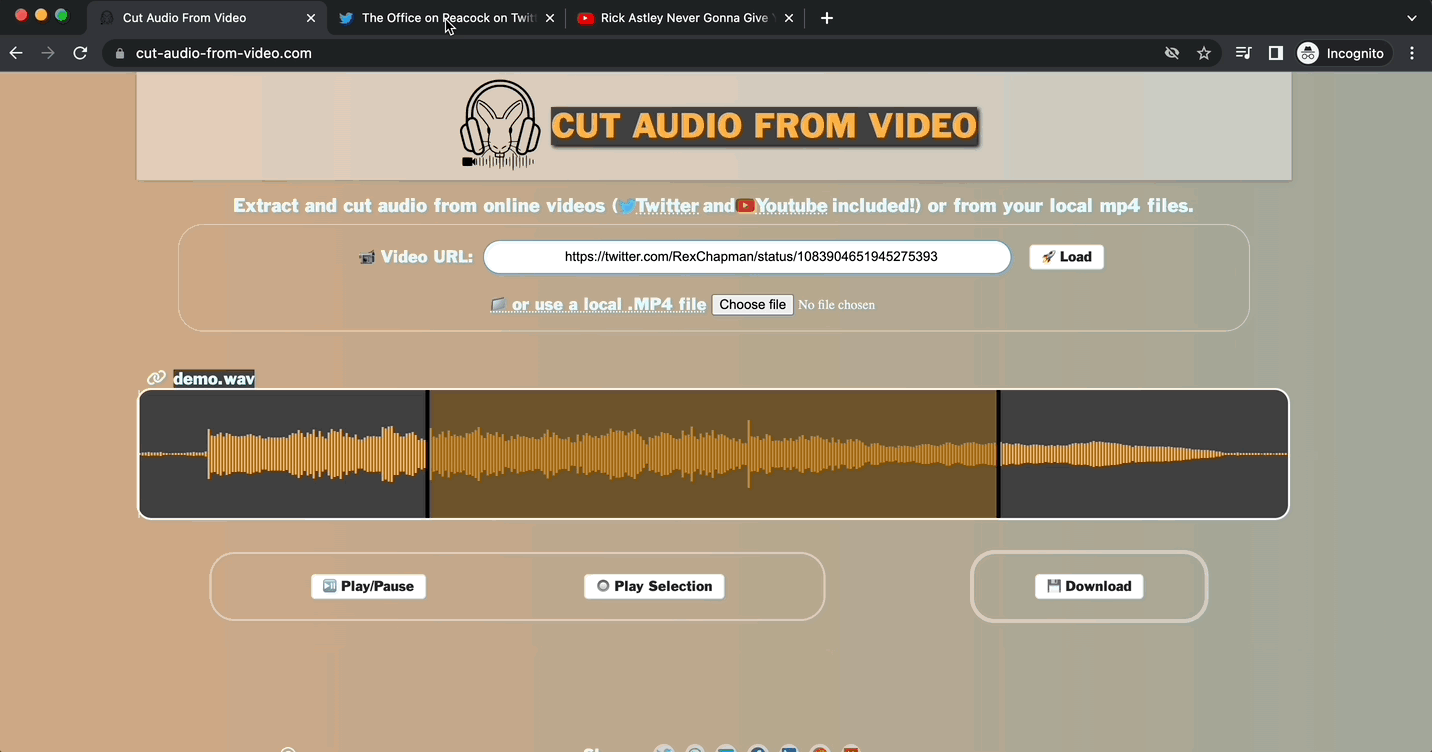
Task: Click the 'or use a local .MP4 file' label
Action: [x=598, y=305]
